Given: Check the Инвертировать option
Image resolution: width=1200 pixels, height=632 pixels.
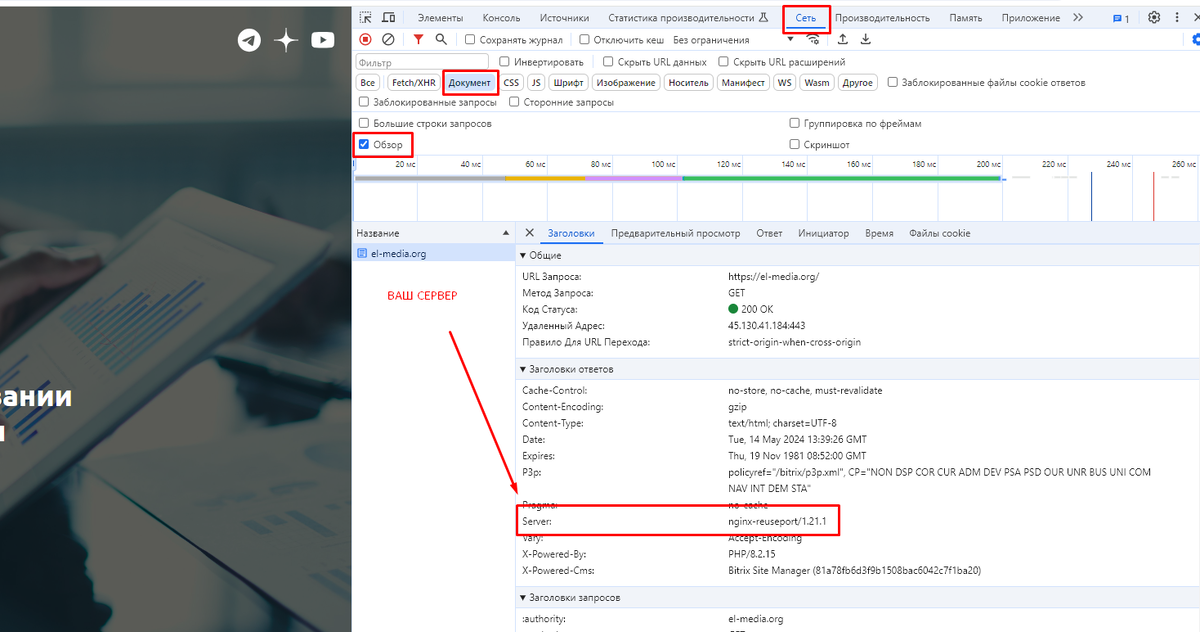Looking at the screenshot, I should coord(504,62).
